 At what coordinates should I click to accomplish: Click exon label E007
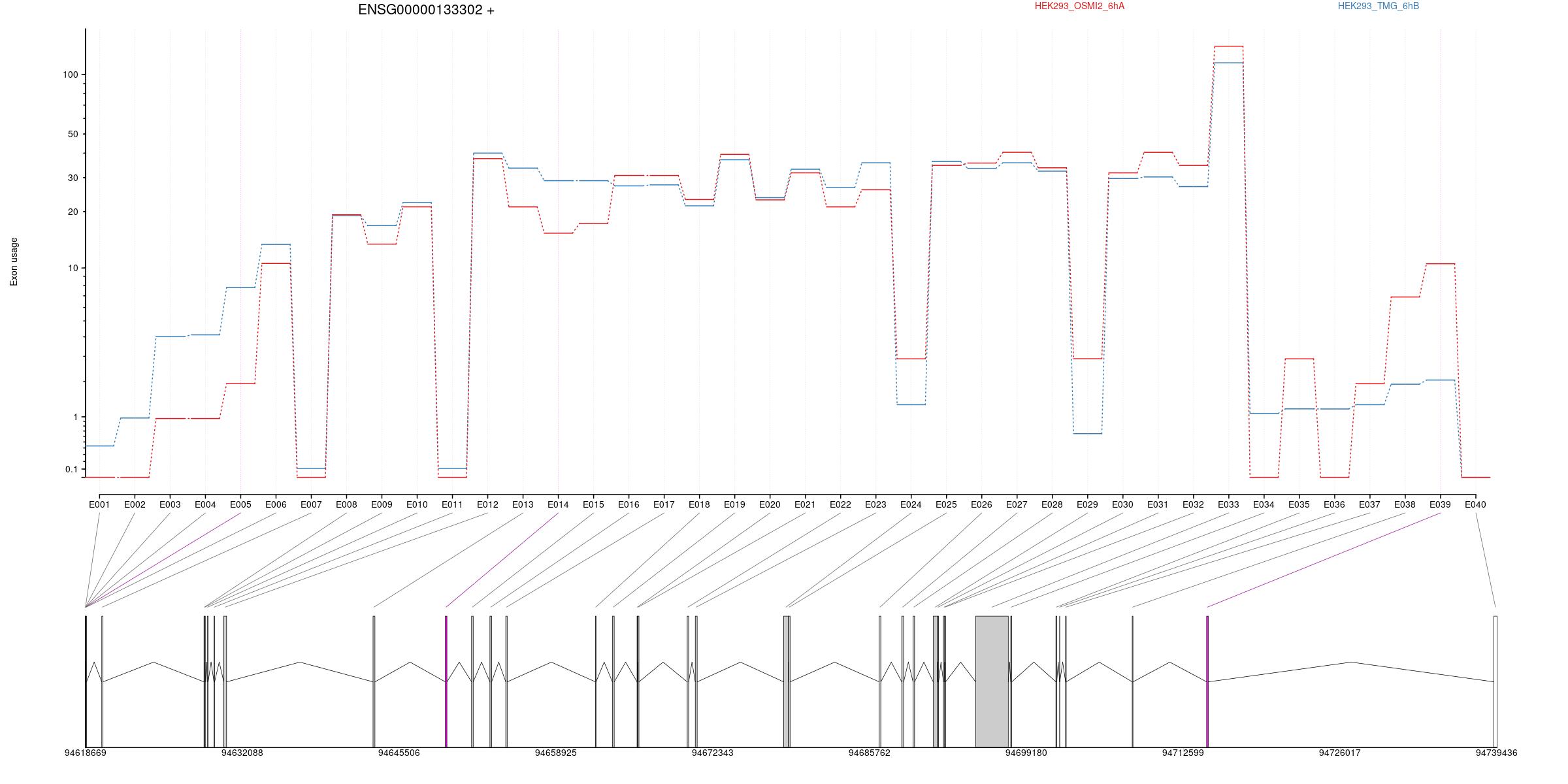pyautogui.click(x=311, y=504)
